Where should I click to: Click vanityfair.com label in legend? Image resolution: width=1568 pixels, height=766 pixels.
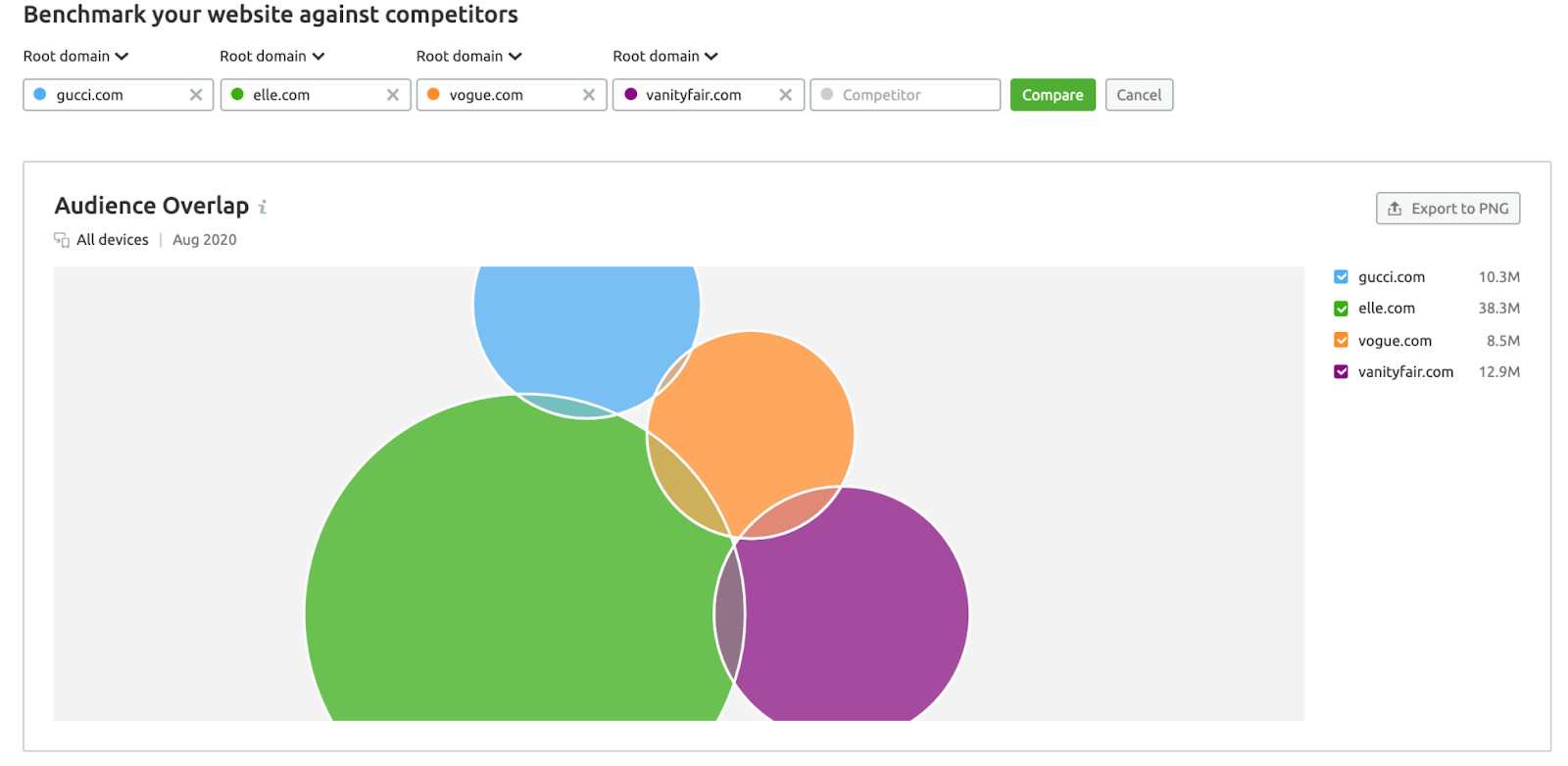1406,372
